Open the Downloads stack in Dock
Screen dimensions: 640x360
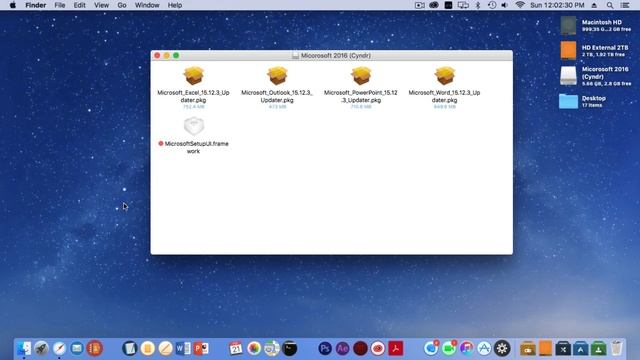click(x=598, y=348)
